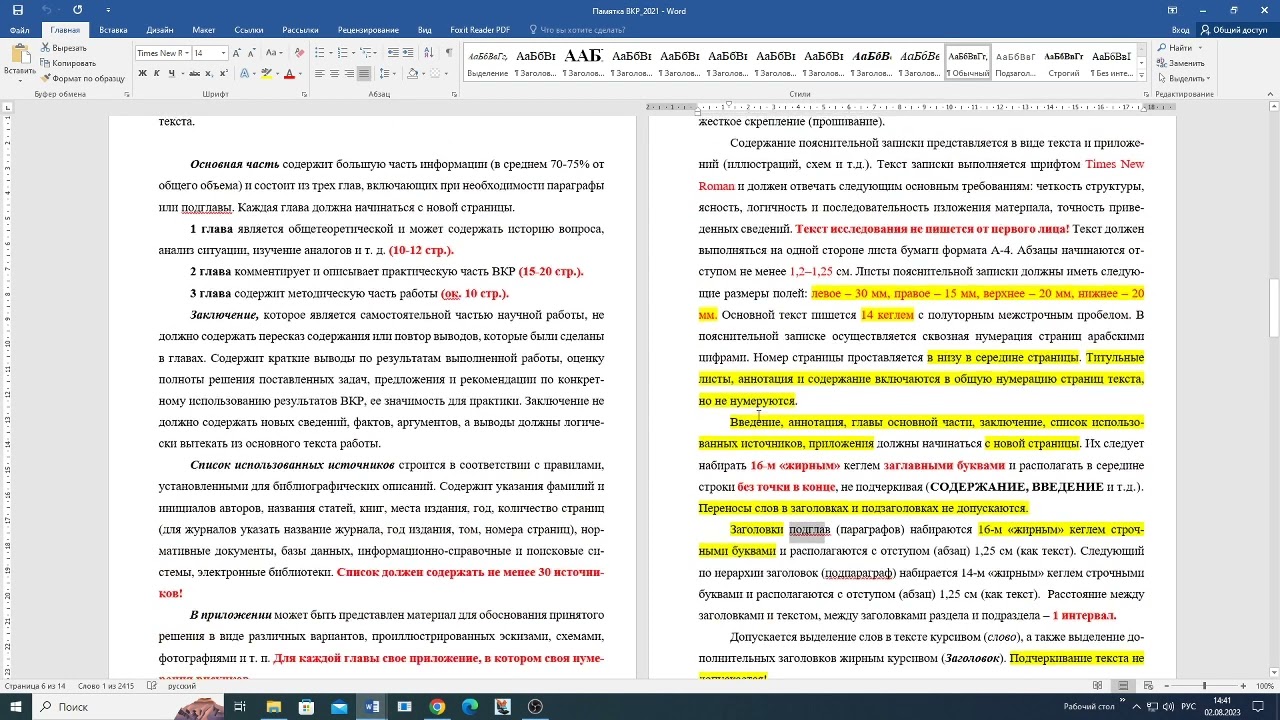This screenshot has height=720, width=1280.
Task: Save the document with the floppy disk icon
Action: [x=17, y=10]
